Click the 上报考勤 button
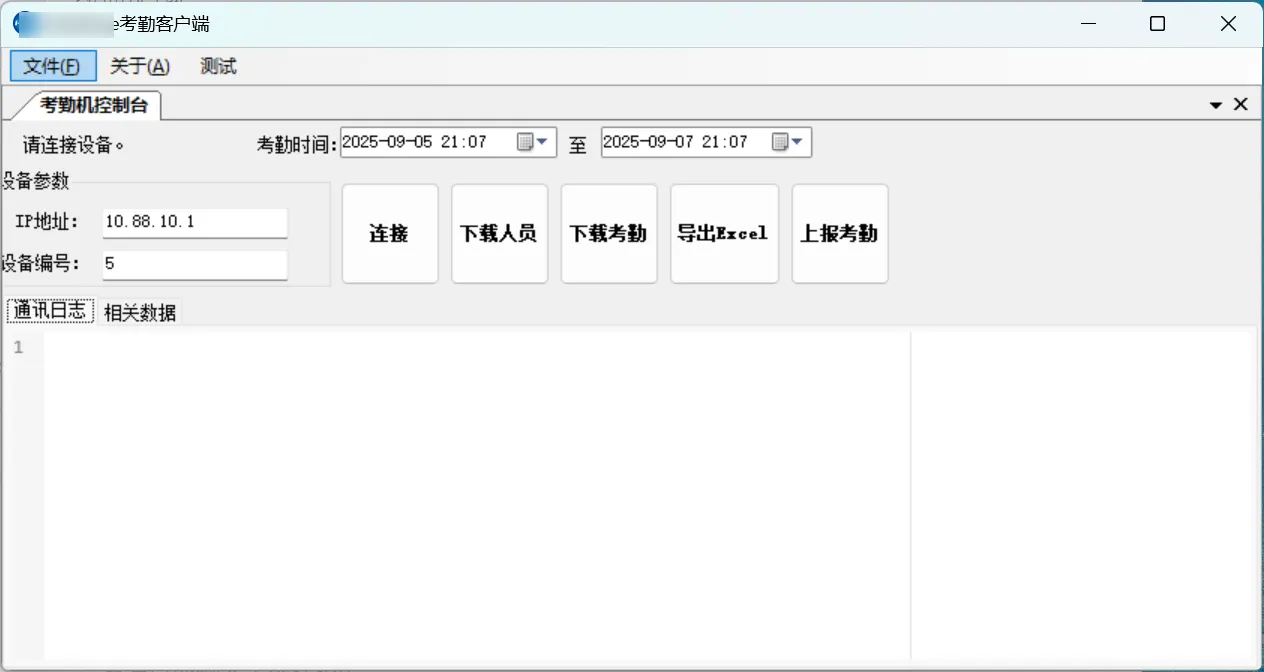 [x=840, y=234]
